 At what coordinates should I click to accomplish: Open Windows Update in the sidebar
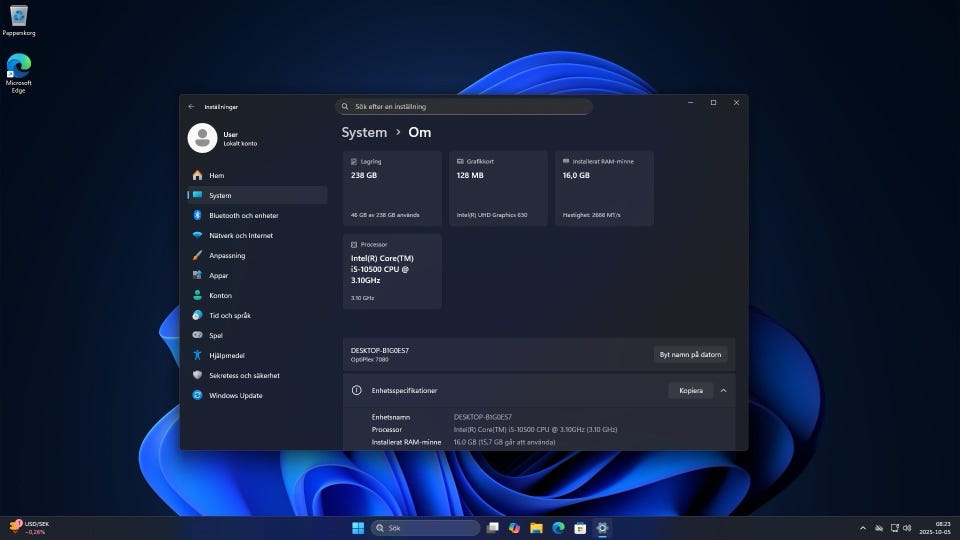click(235, 395)
